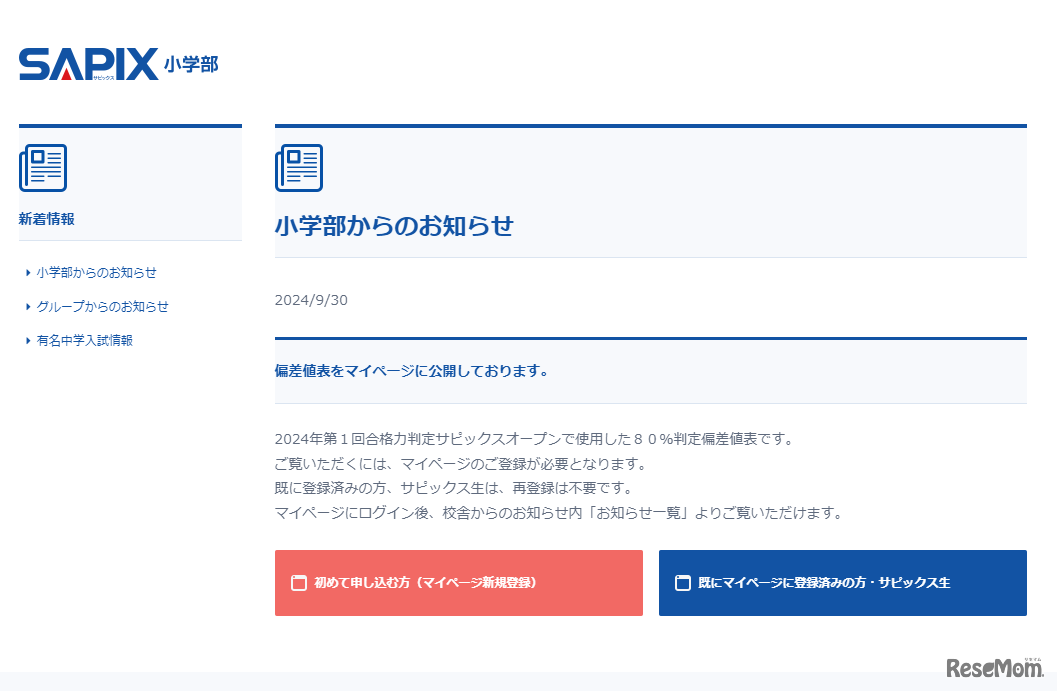The image size is (1057, 691).
Task: Click the red 初めて申し込む方（マイページ新規登録） button
Action: coord(458,582)
